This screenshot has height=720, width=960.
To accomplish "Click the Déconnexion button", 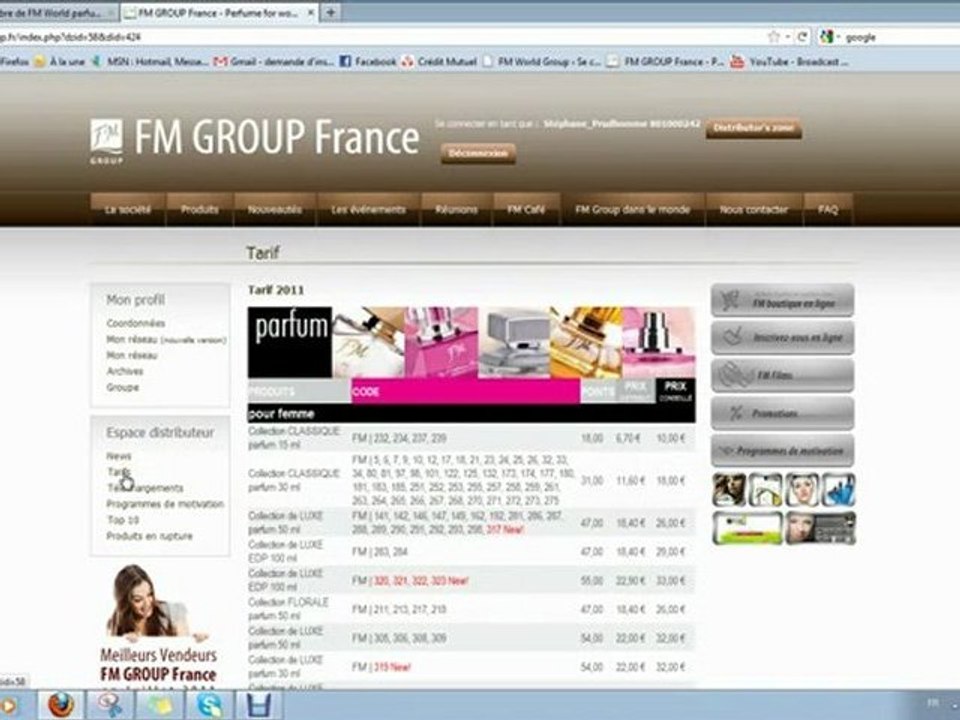I will coord(478,153).
